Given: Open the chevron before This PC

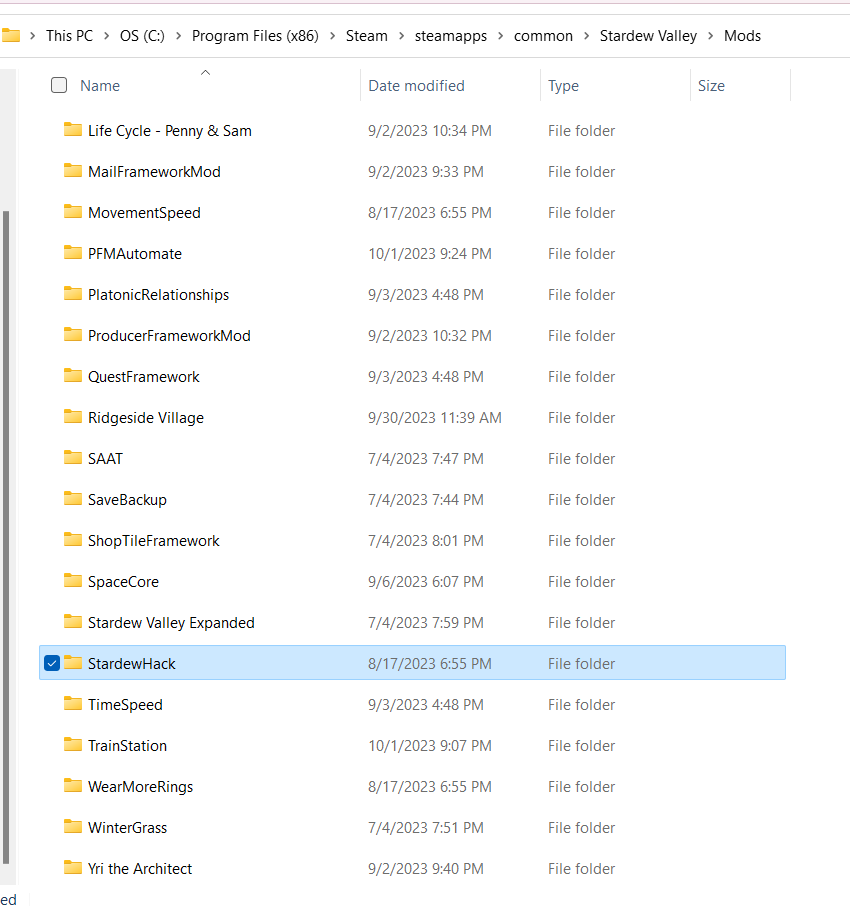Looking at the screenshot, I should click(32, 36).
